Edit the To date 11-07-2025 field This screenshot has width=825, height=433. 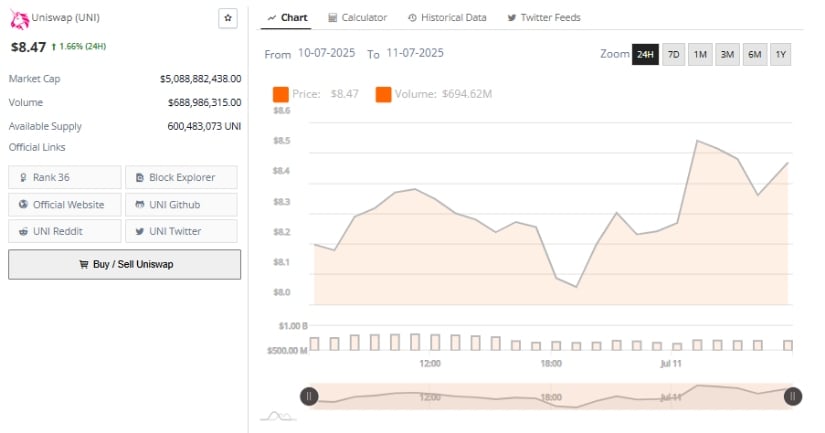(415, 53)
